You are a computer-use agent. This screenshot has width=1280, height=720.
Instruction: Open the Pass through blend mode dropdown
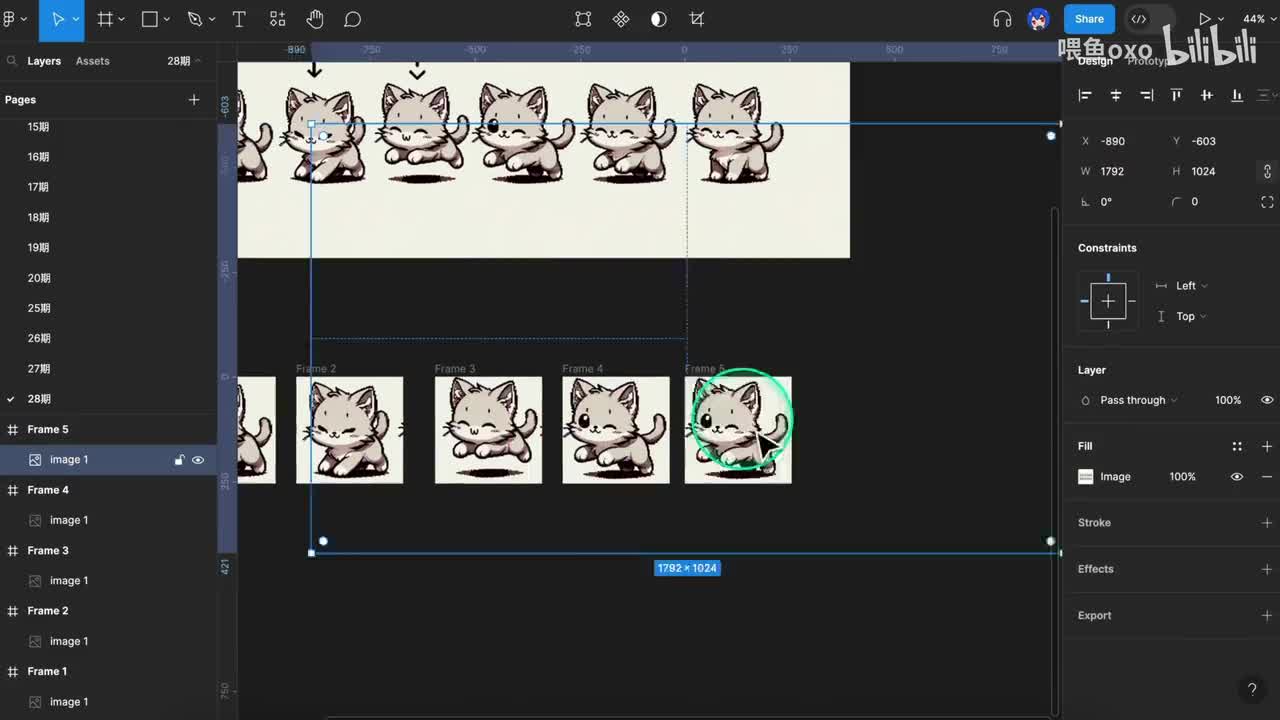click(1138, 400)
